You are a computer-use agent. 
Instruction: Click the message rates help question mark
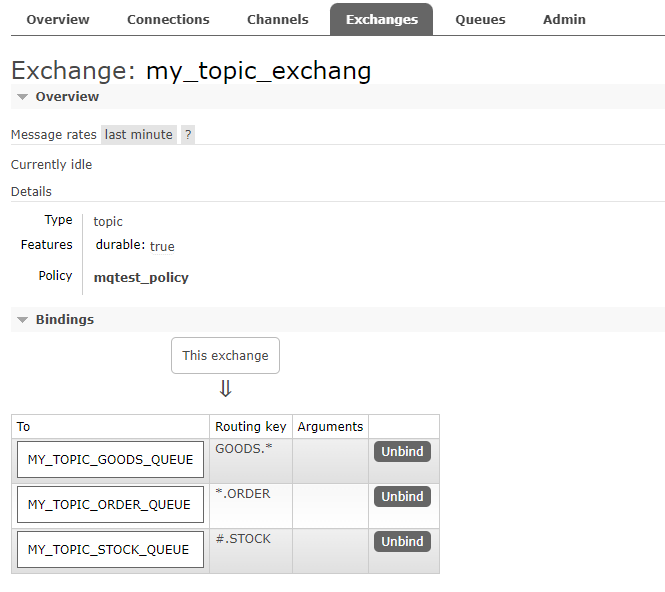click(187, 135)
